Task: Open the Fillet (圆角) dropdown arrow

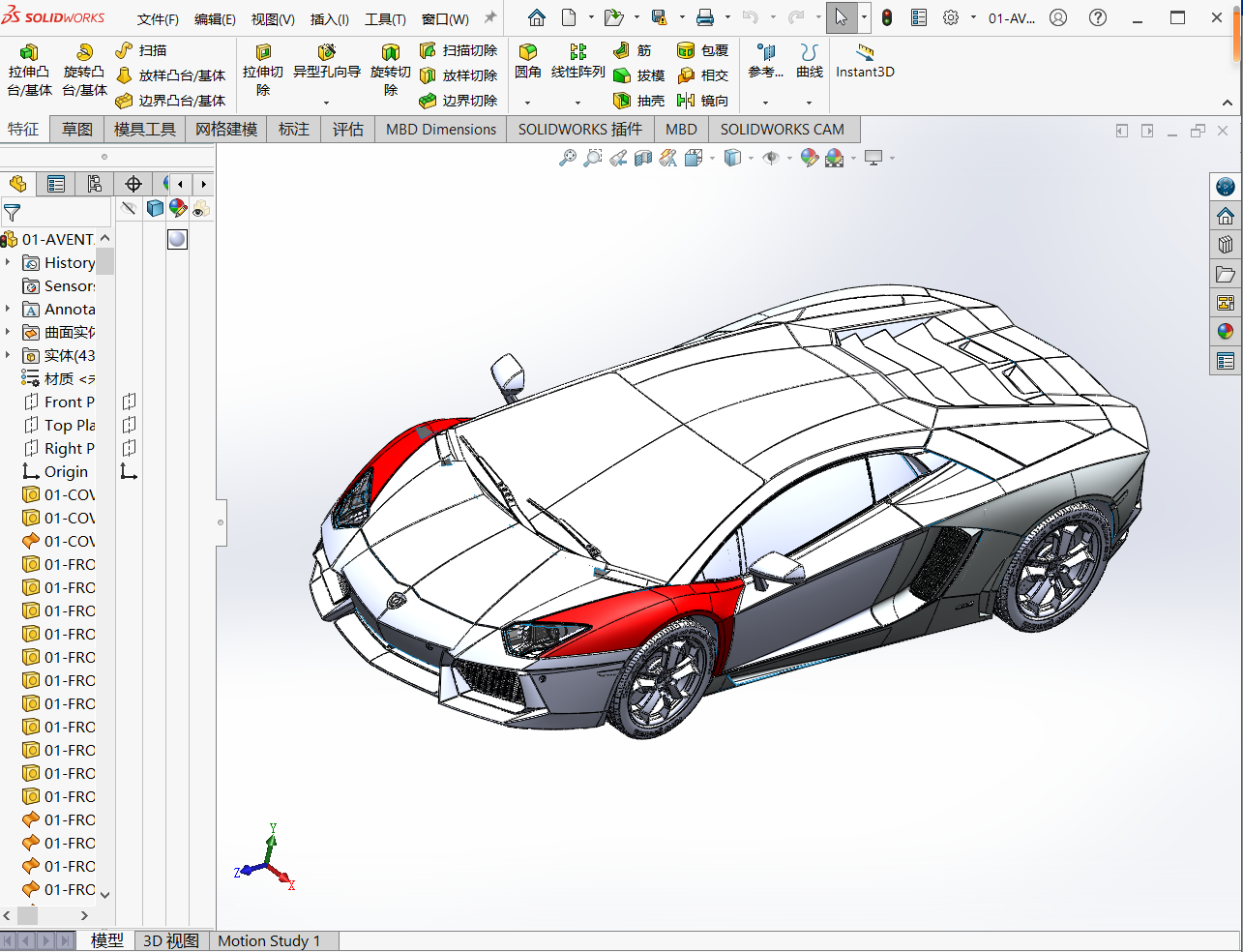Action: click(528, 103)
